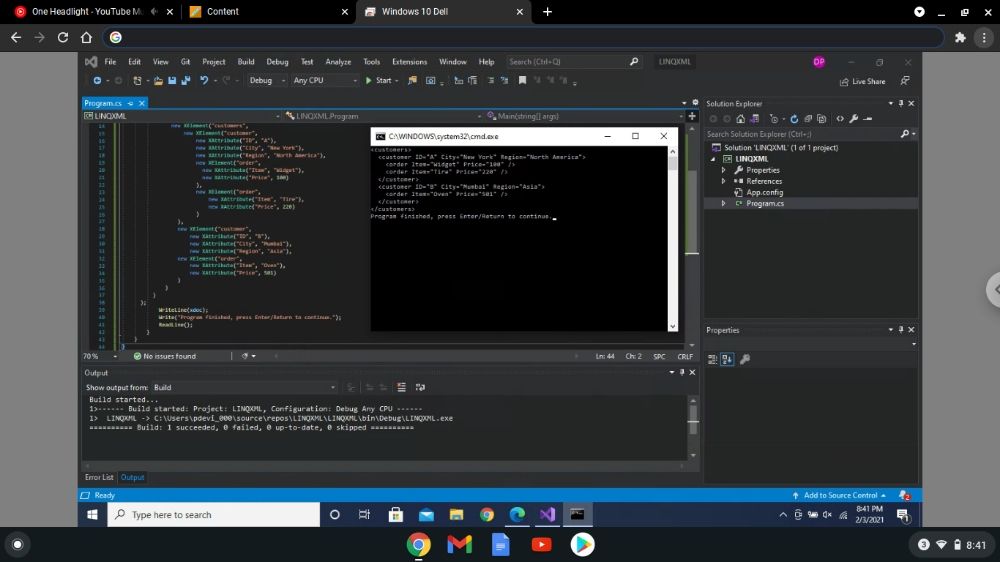This screenshot has width=1000, height=562.
Task: Pin the Program.cs tab
Action: point(130,103)
